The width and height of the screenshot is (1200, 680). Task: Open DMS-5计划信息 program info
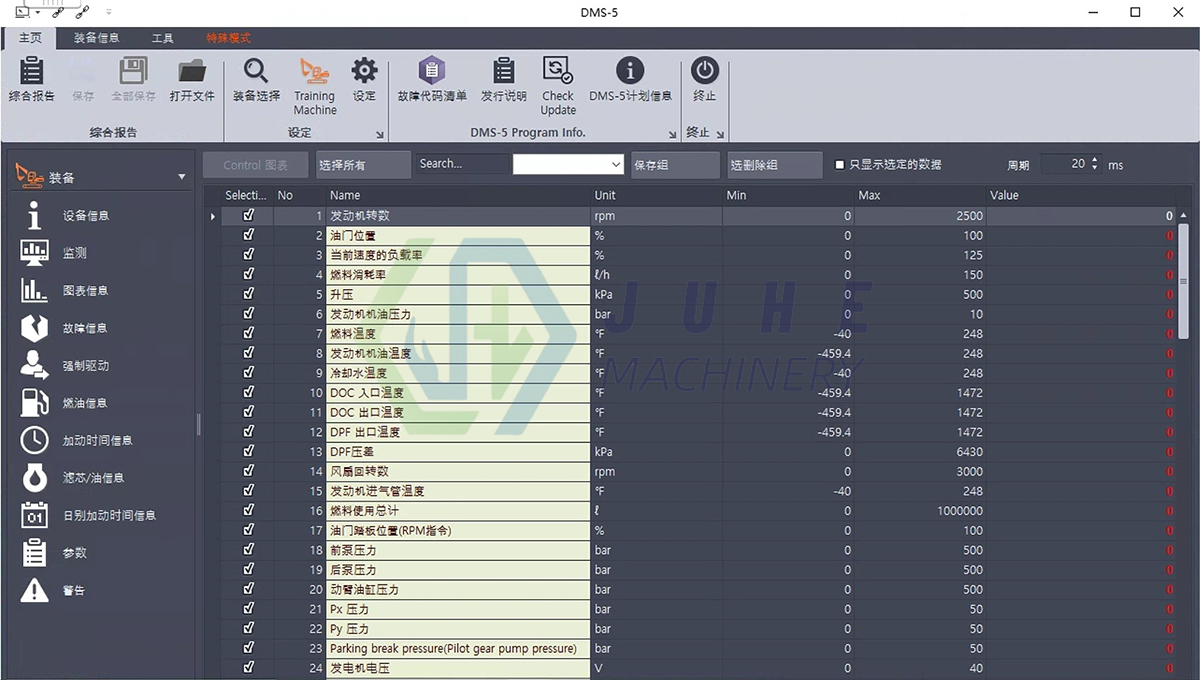click(x=629, y=82)
